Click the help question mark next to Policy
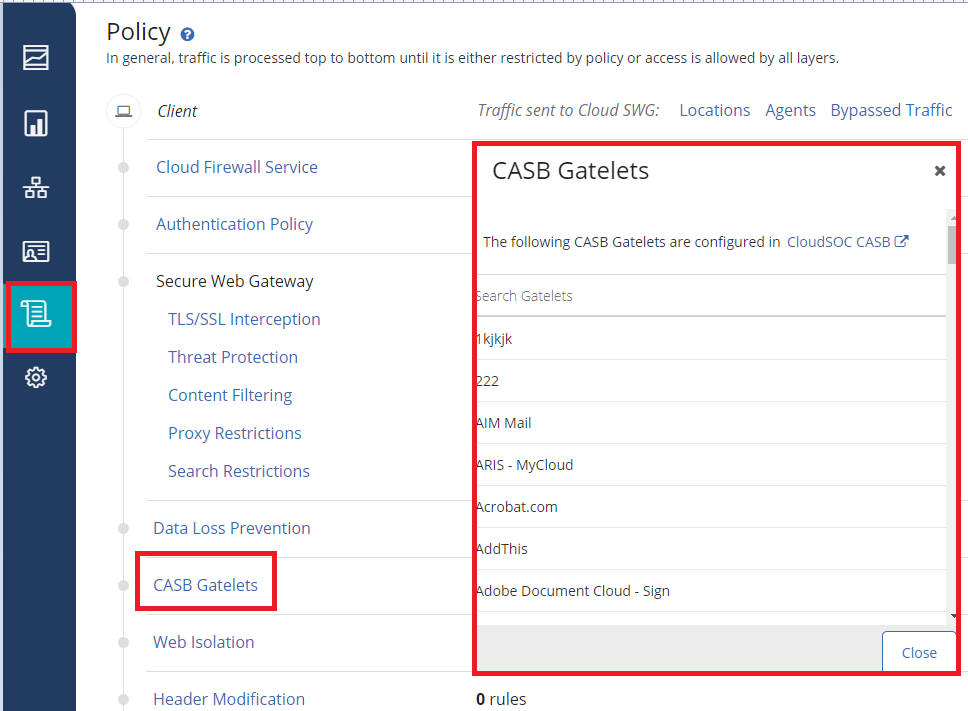968x711 pixels. click(187, 35)
